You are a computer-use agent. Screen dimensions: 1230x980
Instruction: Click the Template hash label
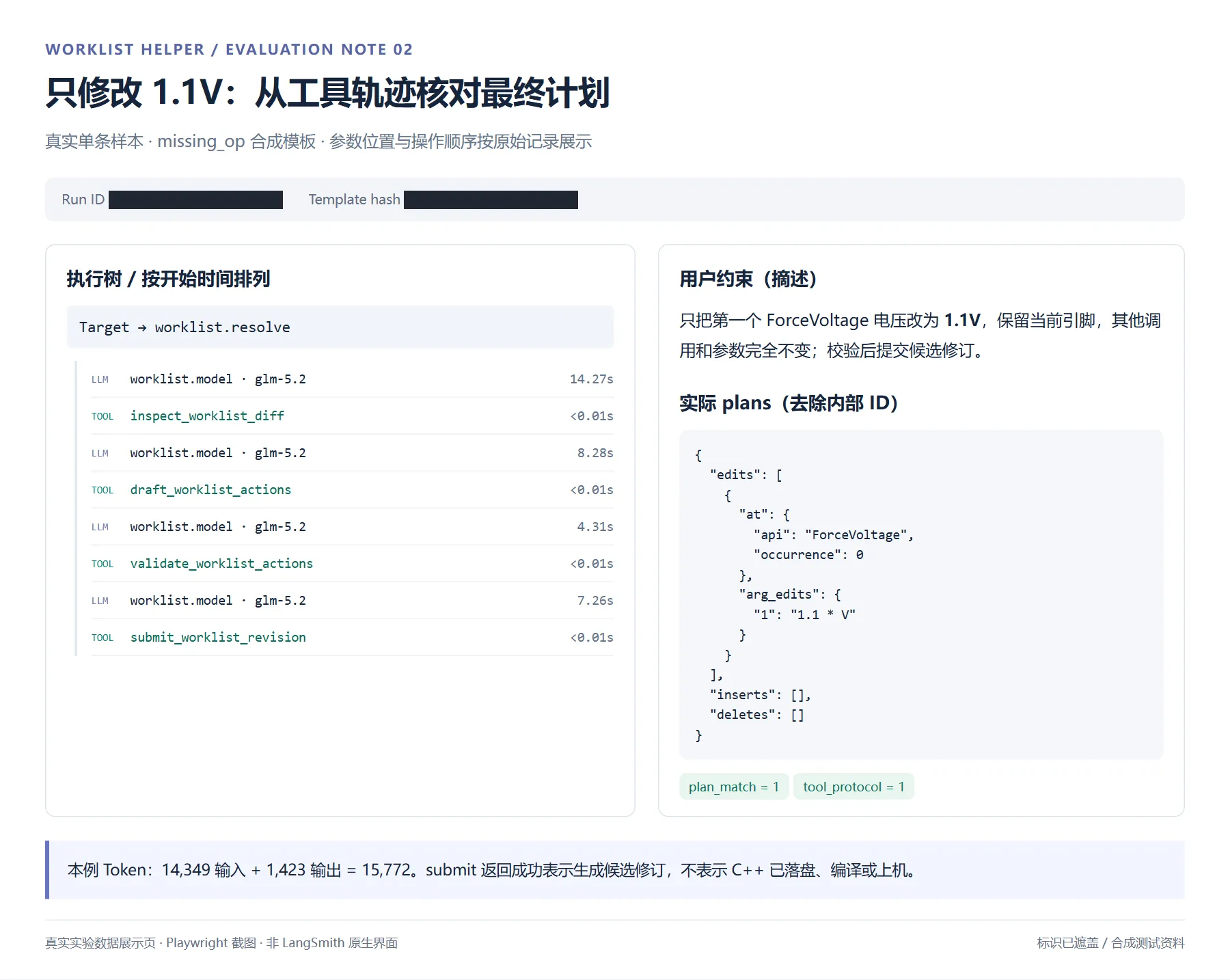click(x=354, y=200)
